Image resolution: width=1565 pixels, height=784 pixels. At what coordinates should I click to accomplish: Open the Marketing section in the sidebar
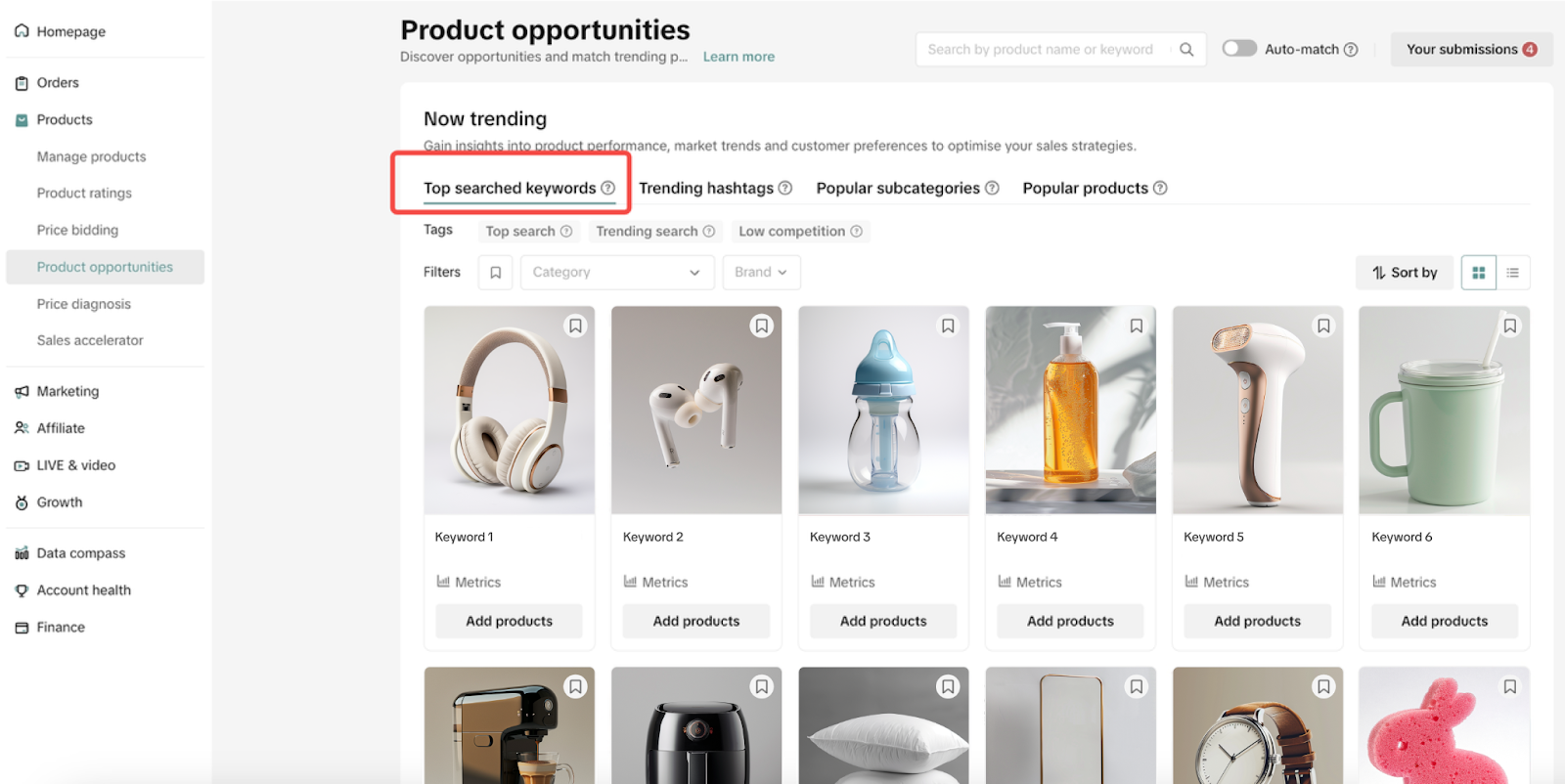tap(67, 390)
